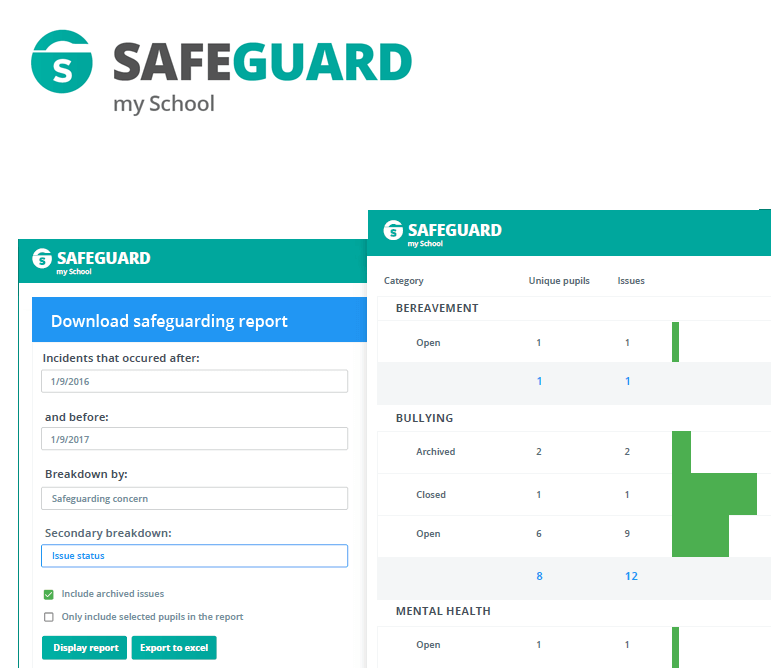Click Bullying total issues link 12
Viewport: 779px width, 668px height.
tap(631, 576)
